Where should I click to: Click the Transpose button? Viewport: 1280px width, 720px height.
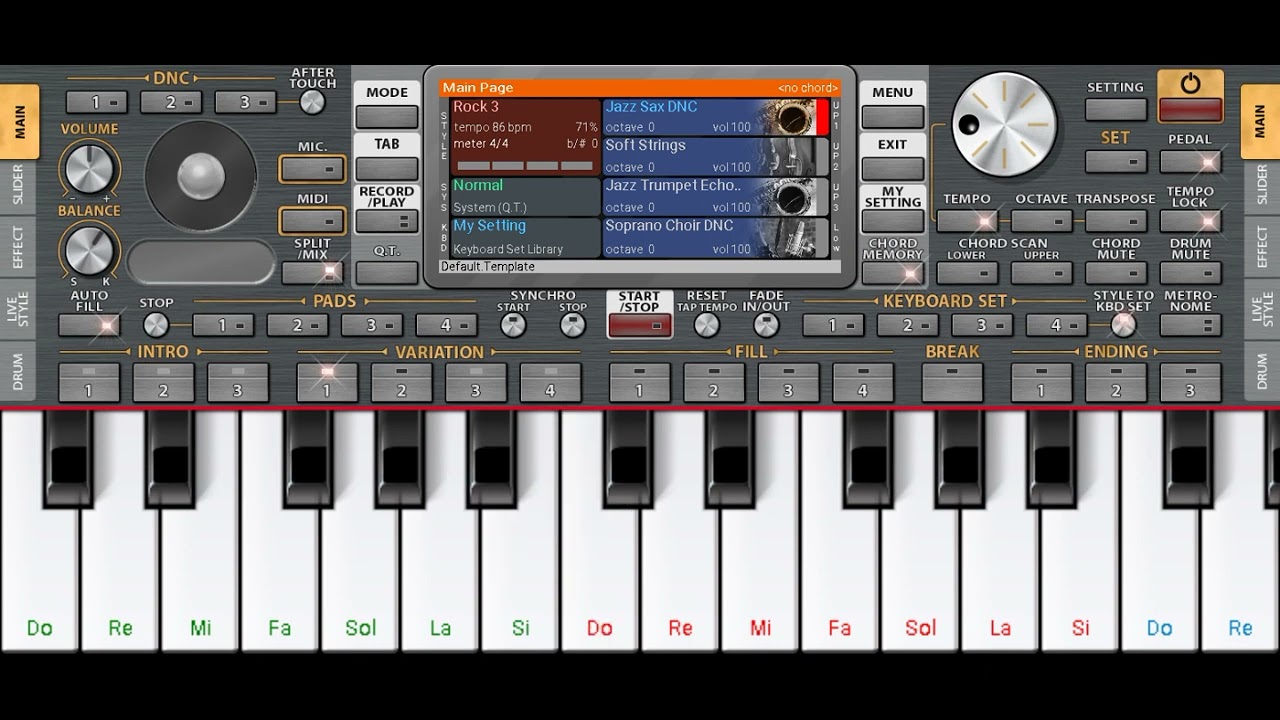[1116, 221]
